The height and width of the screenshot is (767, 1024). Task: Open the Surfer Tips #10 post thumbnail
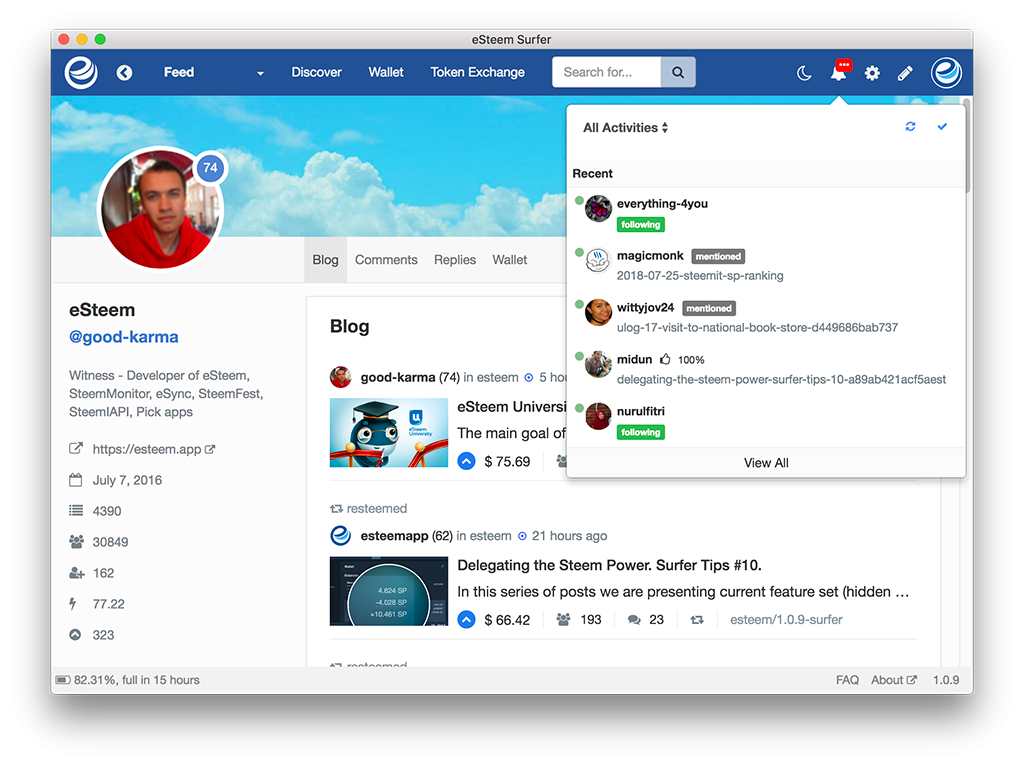[389, 591]
